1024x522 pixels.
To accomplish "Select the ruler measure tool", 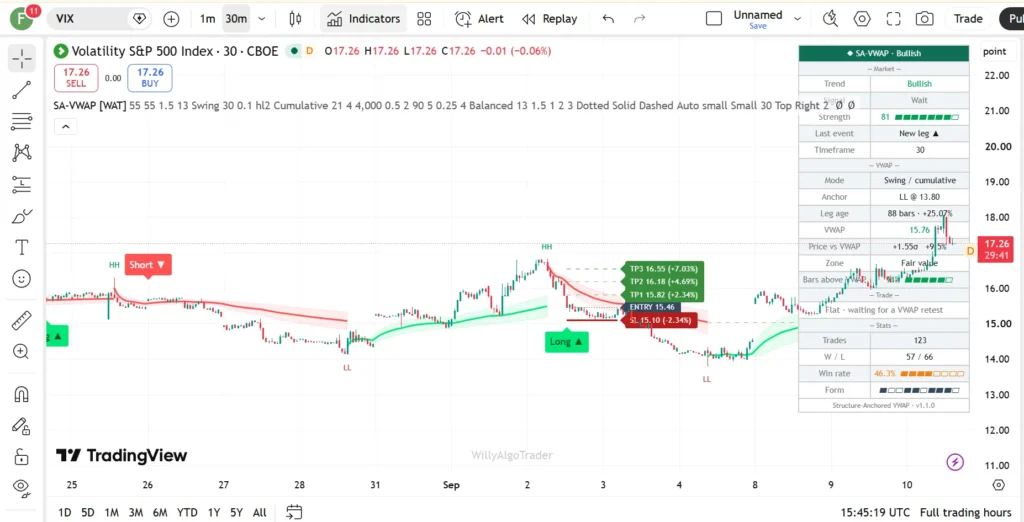I will [x=22, y=320].
